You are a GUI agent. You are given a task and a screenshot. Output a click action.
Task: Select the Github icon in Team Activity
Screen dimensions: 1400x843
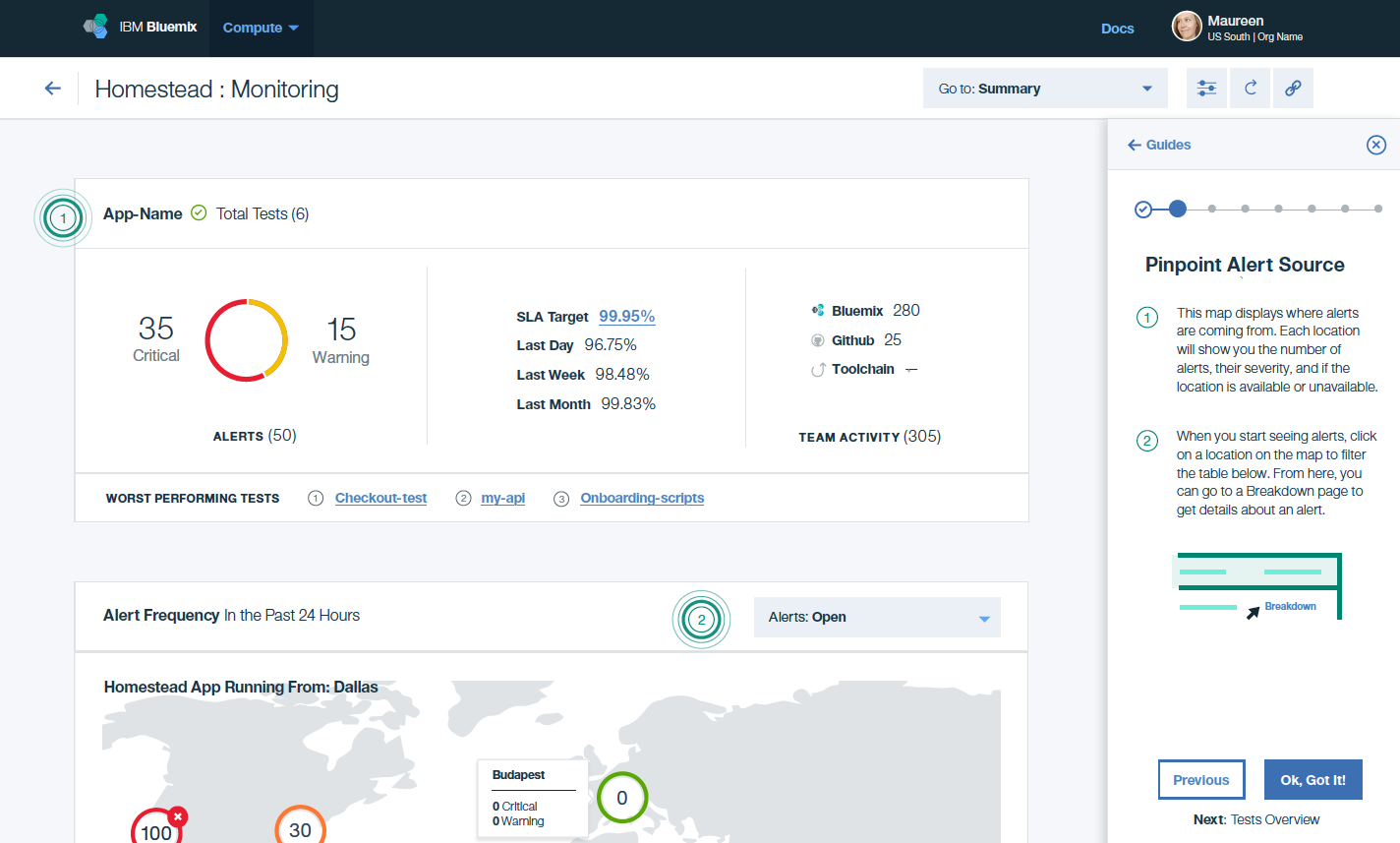click(818, 339)
